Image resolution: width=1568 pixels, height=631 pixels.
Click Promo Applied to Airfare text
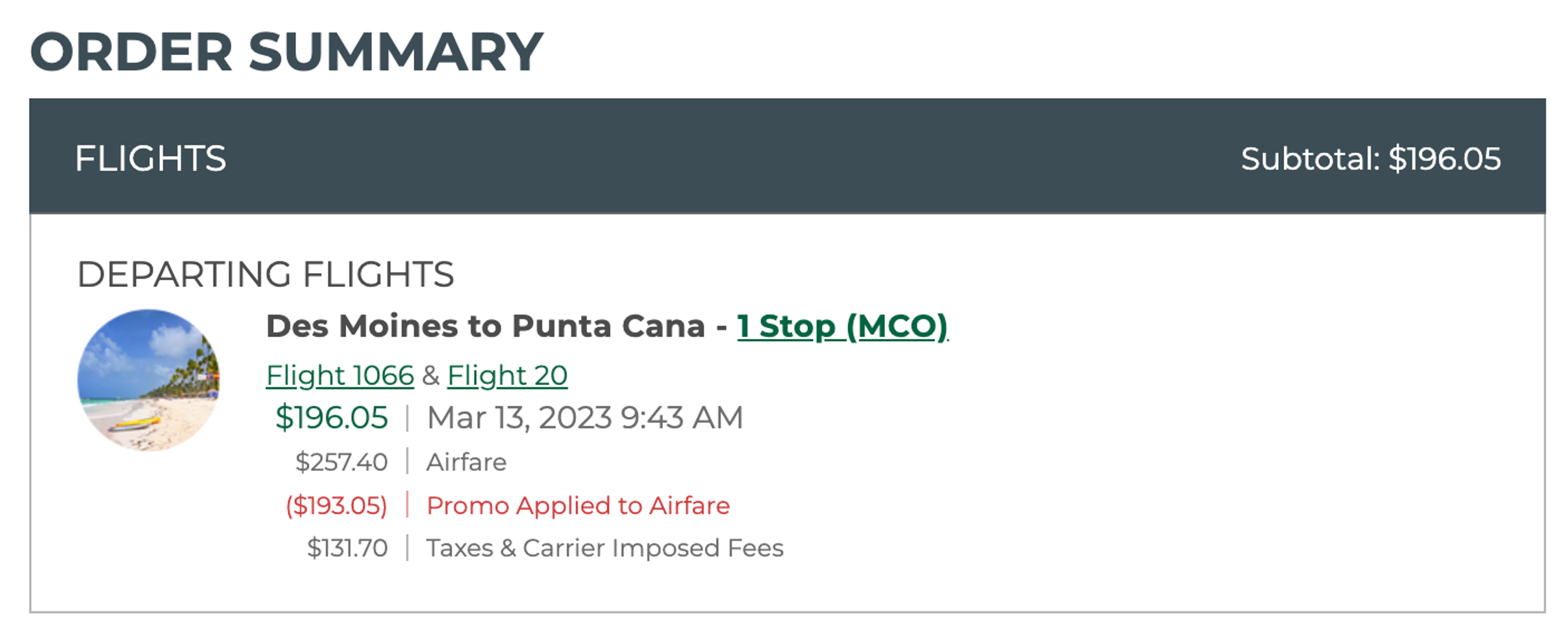tap(578, 505)
